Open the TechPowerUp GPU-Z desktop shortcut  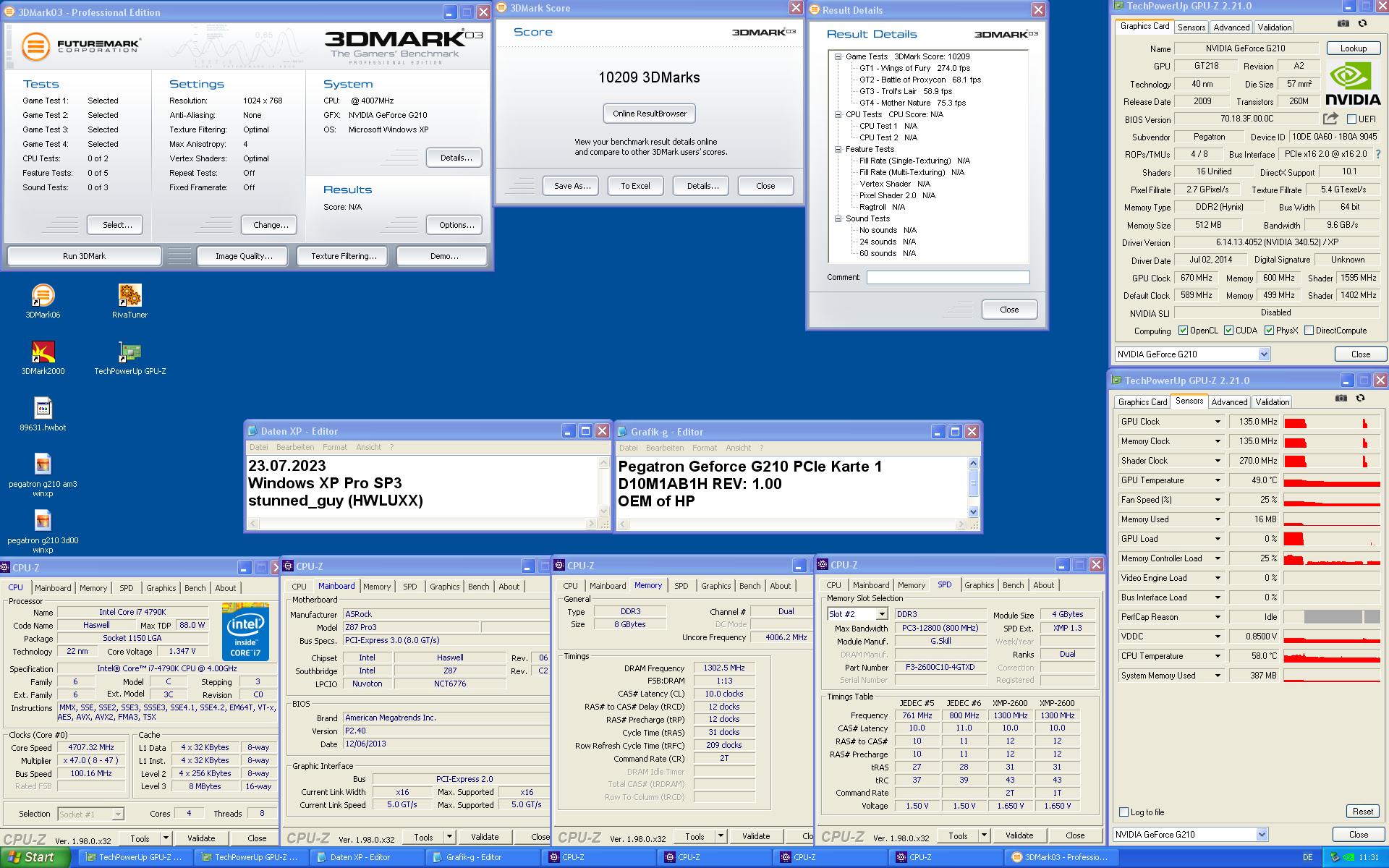tap(129, 352)
